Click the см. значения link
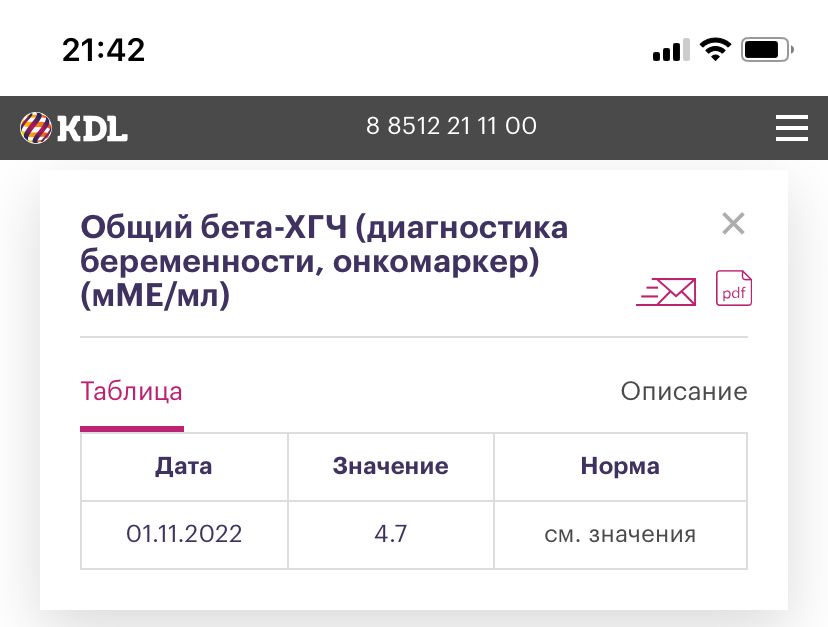 [620, 534]
